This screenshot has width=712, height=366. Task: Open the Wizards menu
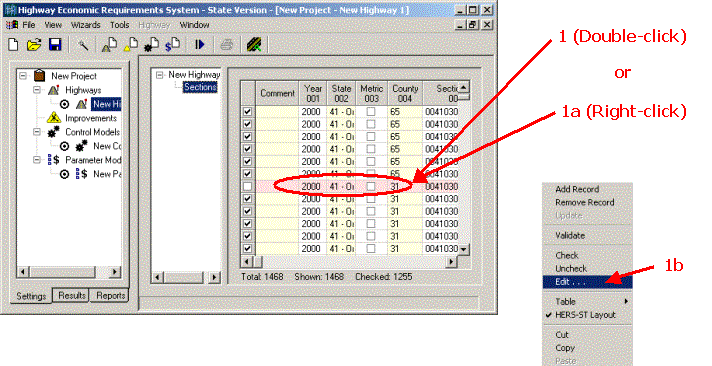[86, 25]
